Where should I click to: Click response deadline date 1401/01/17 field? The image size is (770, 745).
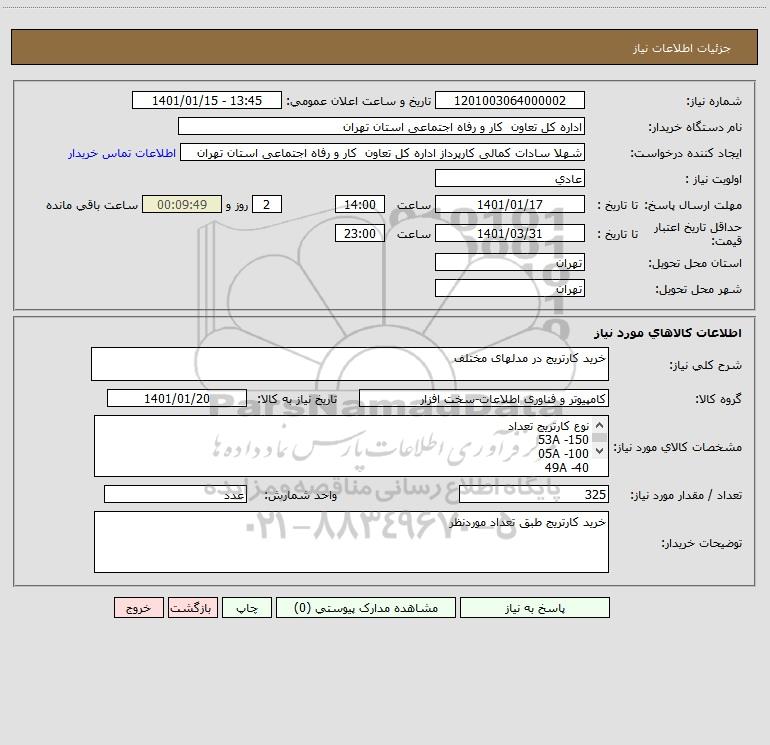pos(510,204)
